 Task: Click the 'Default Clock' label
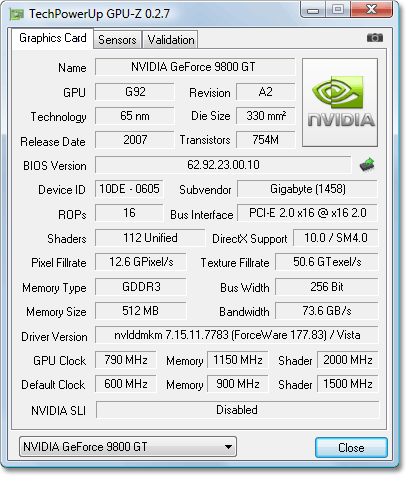(53, 385)
